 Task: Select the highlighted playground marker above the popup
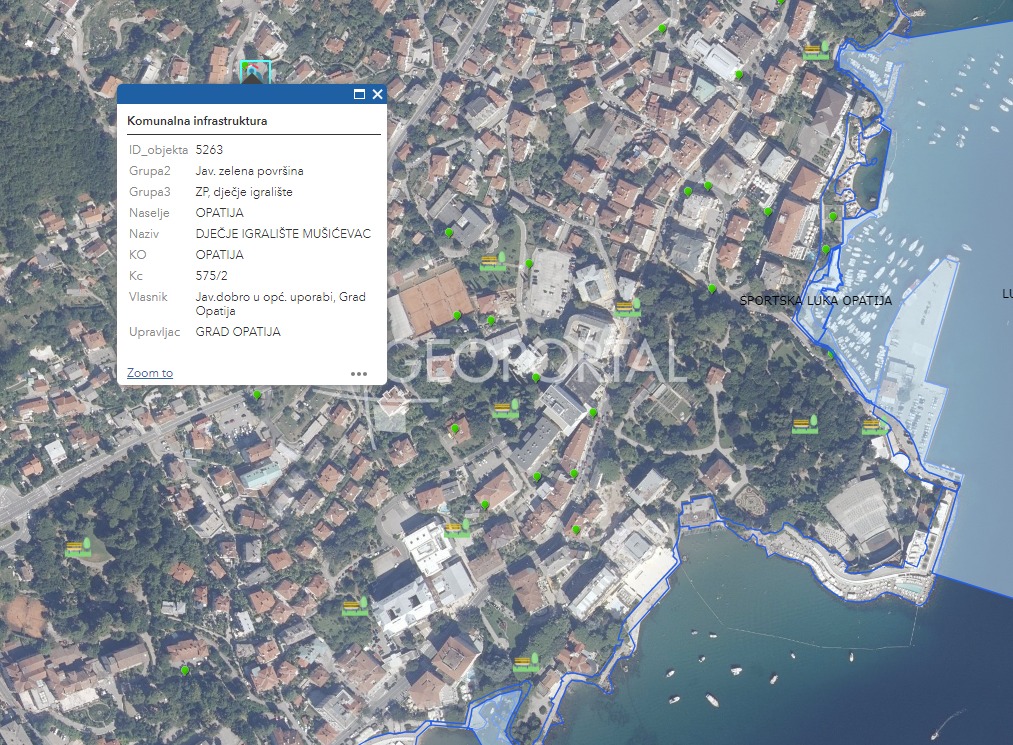coord(256,73)
